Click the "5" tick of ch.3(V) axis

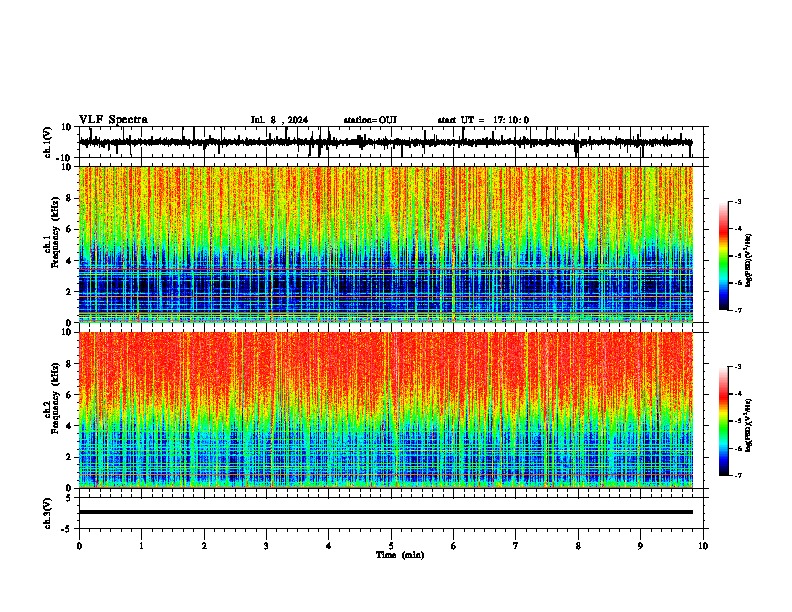(x=70, y=497)
